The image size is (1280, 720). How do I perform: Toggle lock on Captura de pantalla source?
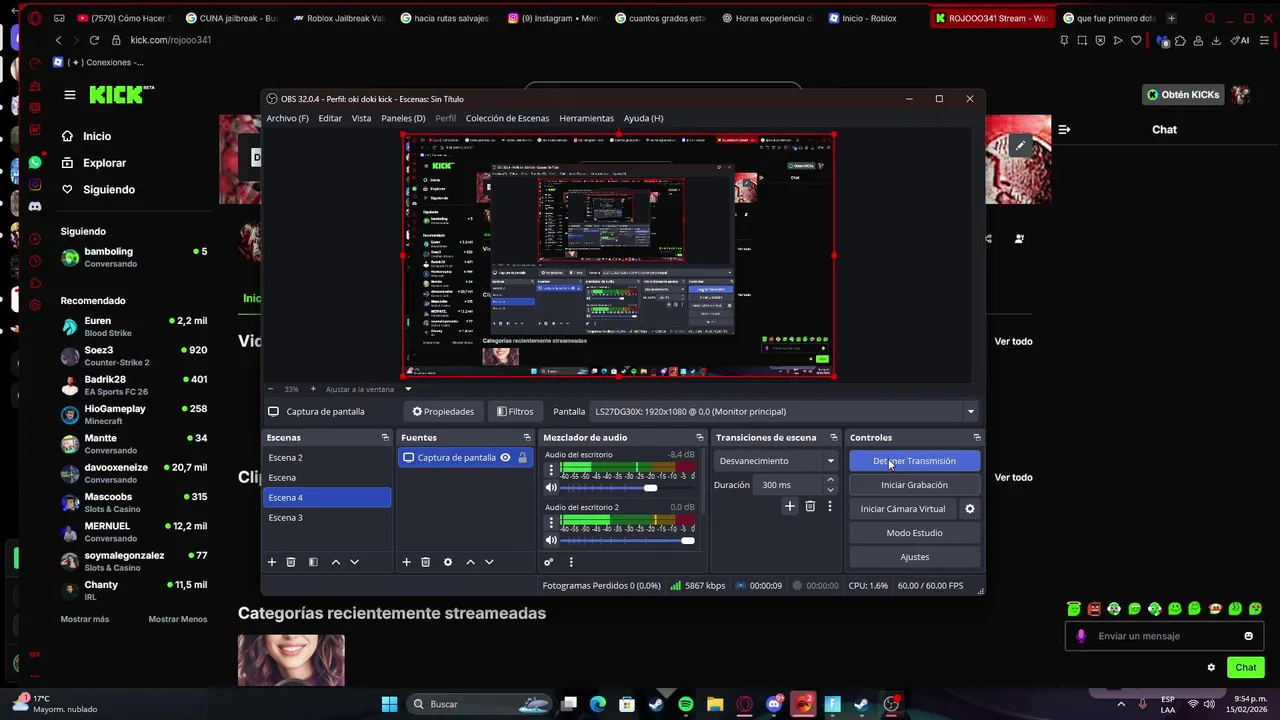[x=522, y=458]
